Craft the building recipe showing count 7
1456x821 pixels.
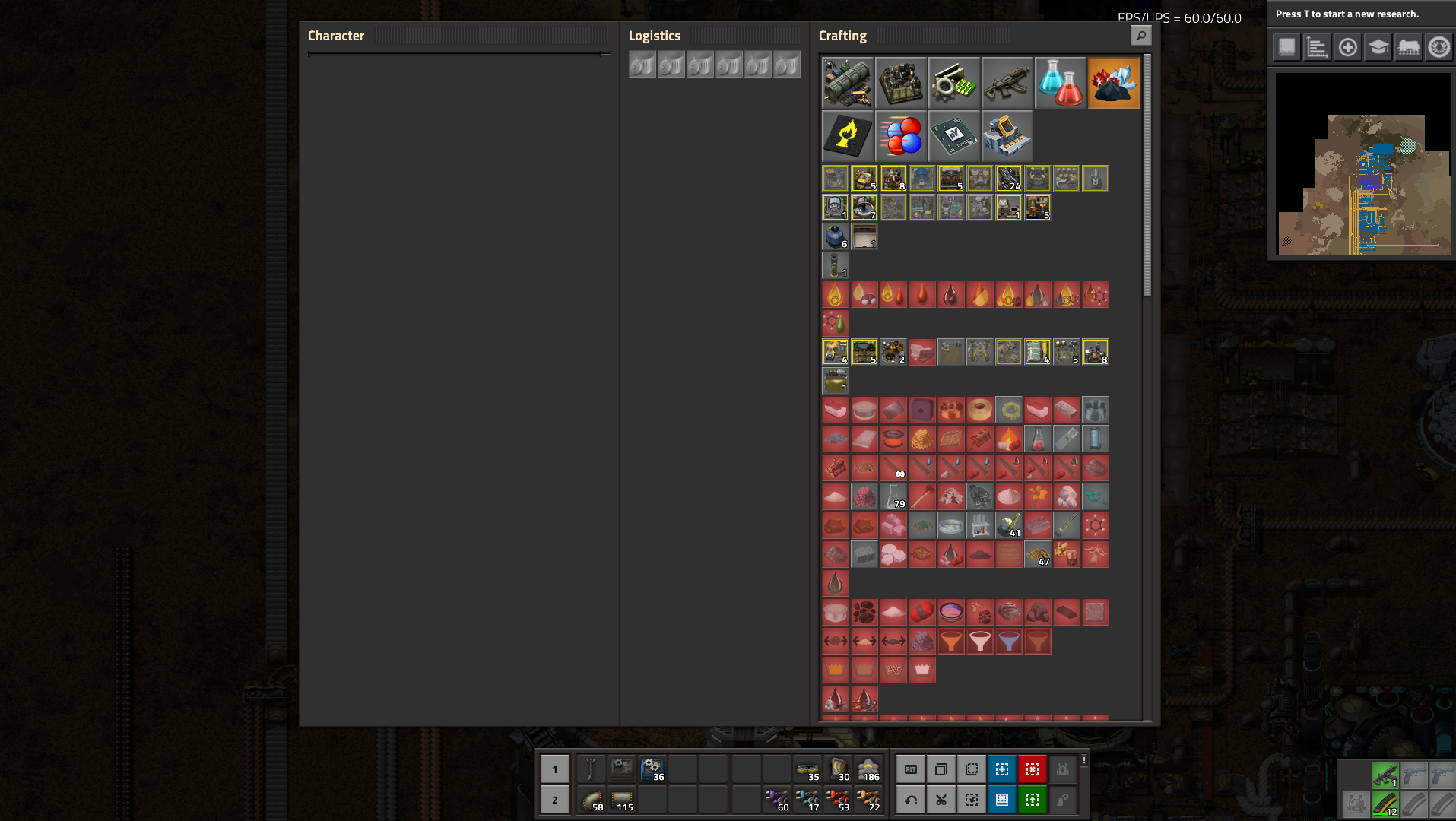pyautogui.click(x=864, y=208)
